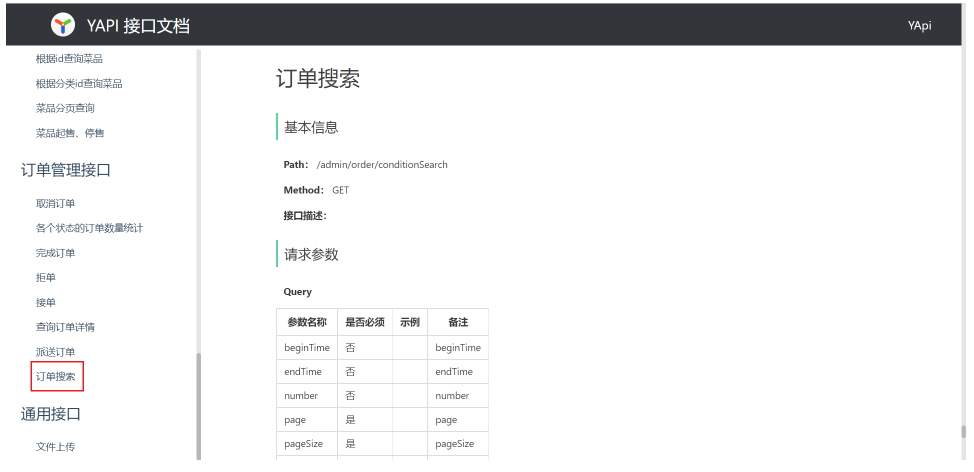Open the YApi link in top right

click(919, 25)
